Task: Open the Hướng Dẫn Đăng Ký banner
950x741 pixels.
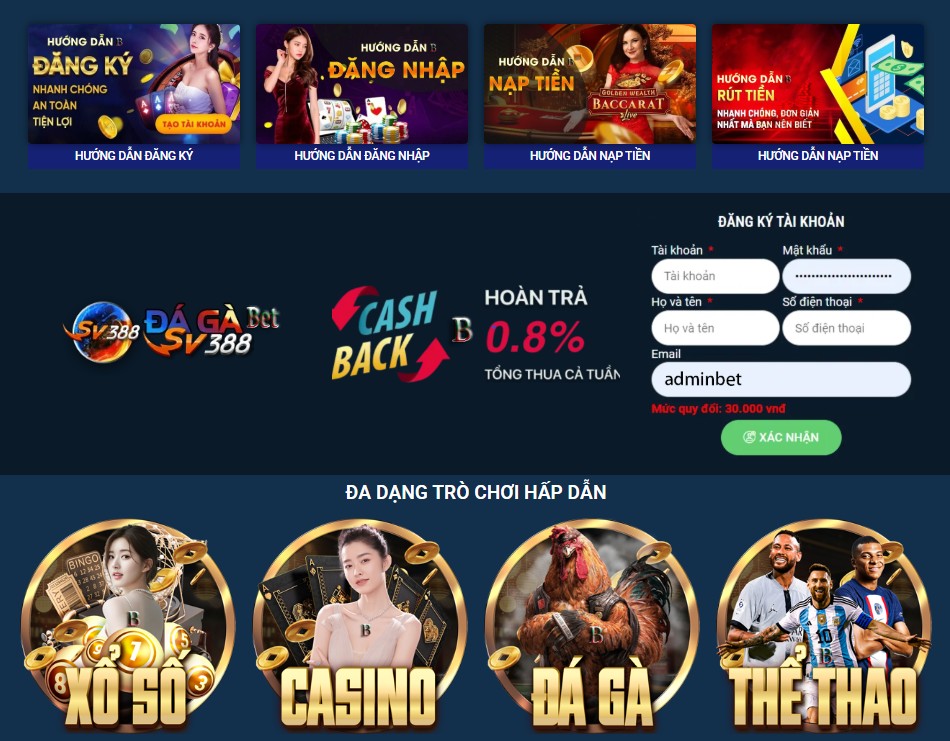Action: (x=134, y=84)
